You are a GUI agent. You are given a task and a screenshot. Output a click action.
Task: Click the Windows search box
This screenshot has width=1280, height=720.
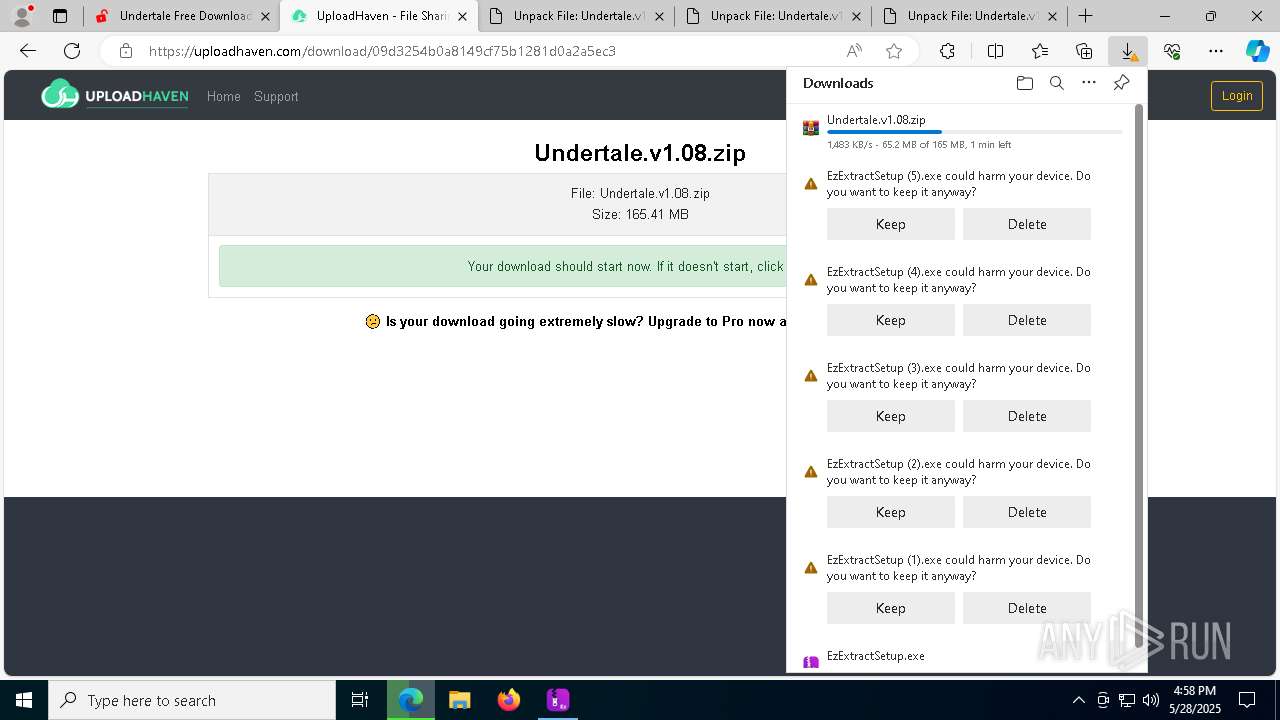pyautogui.click(x=192, y=700)
